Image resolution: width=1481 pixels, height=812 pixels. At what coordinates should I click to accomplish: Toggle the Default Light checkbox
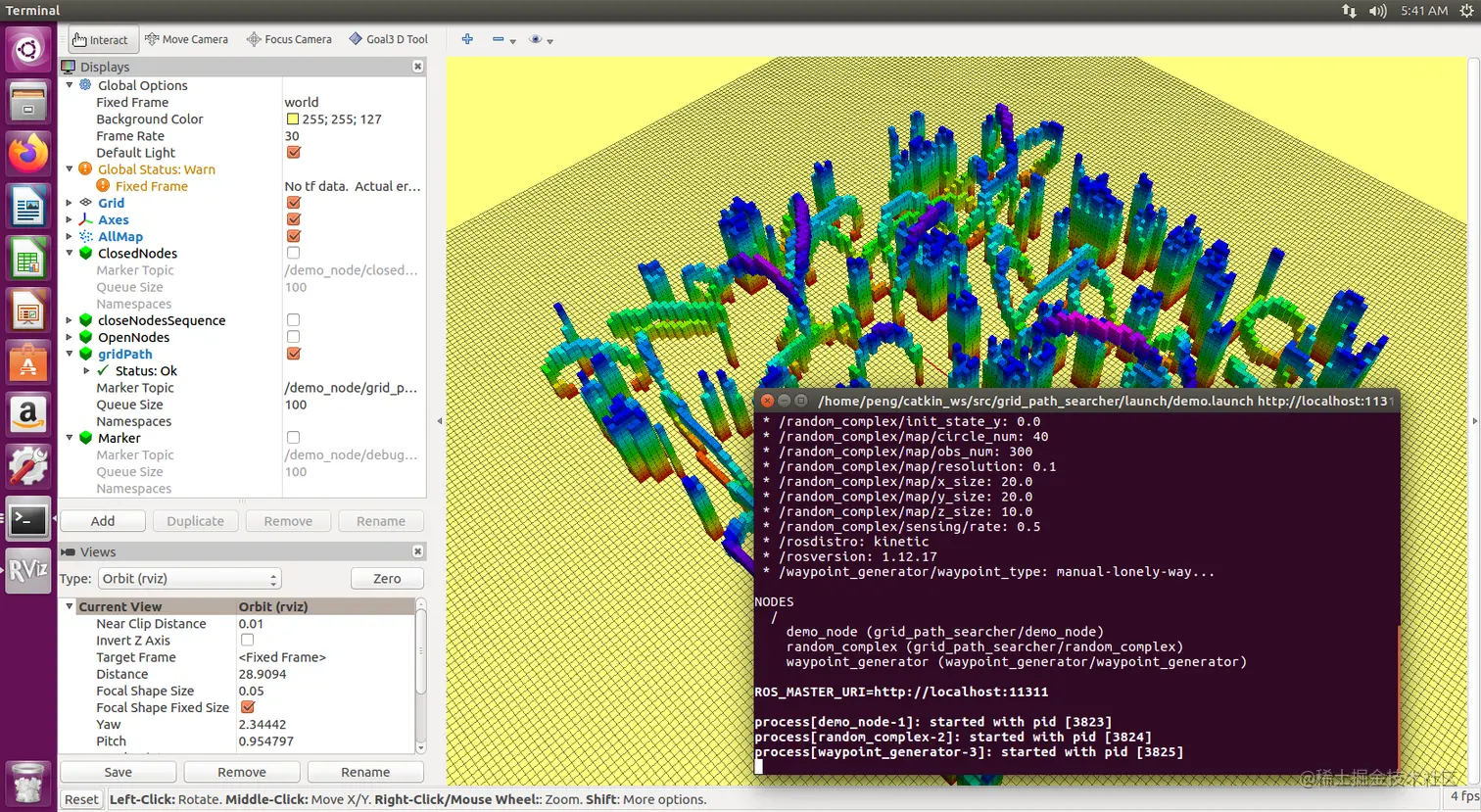tap(293, 153)
